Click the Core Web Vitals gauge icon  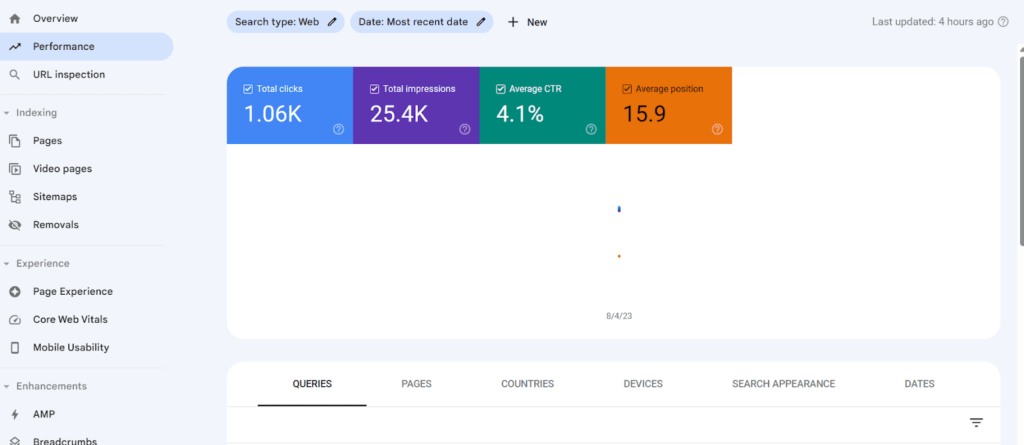click(x=14, y=320)
